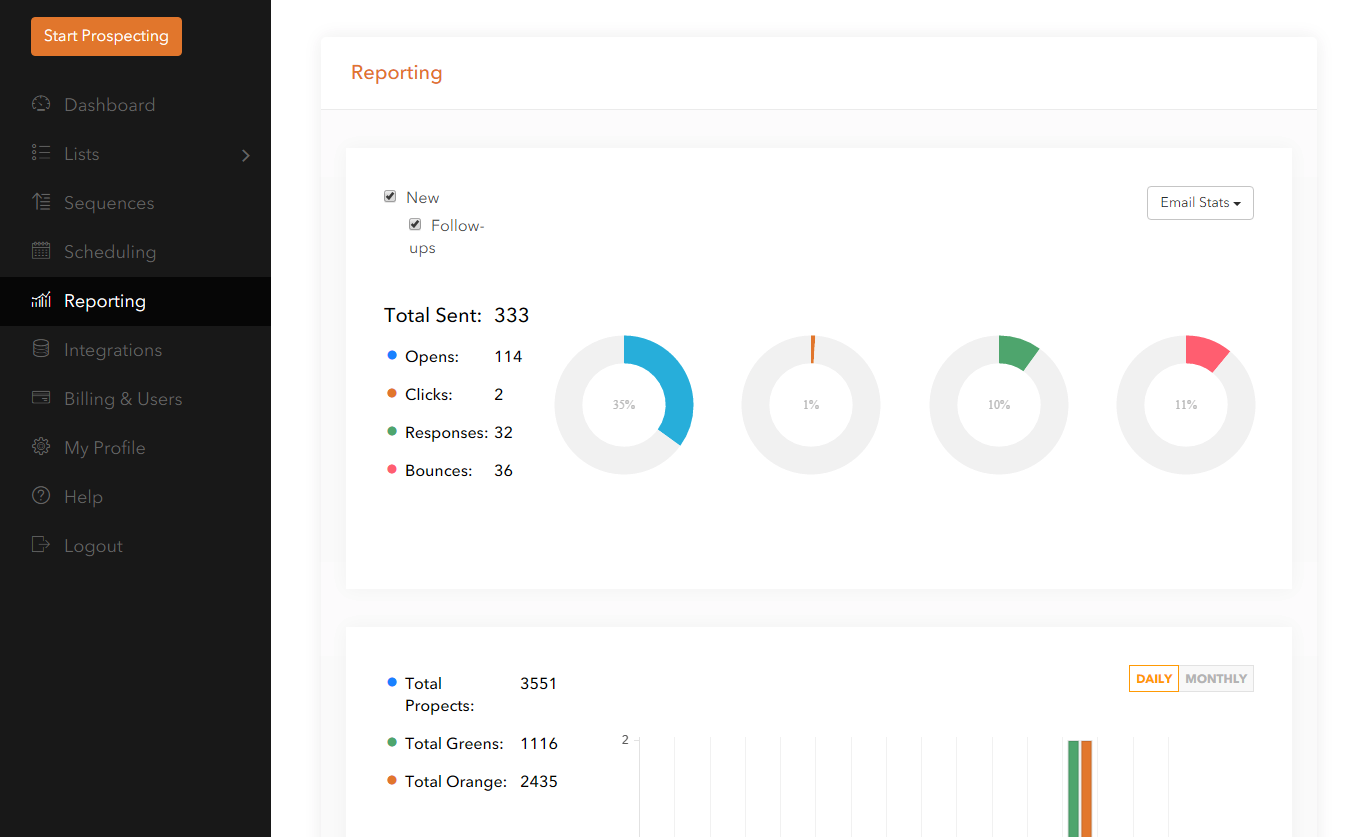Toggle the New emails filter off

pos(390,196)
